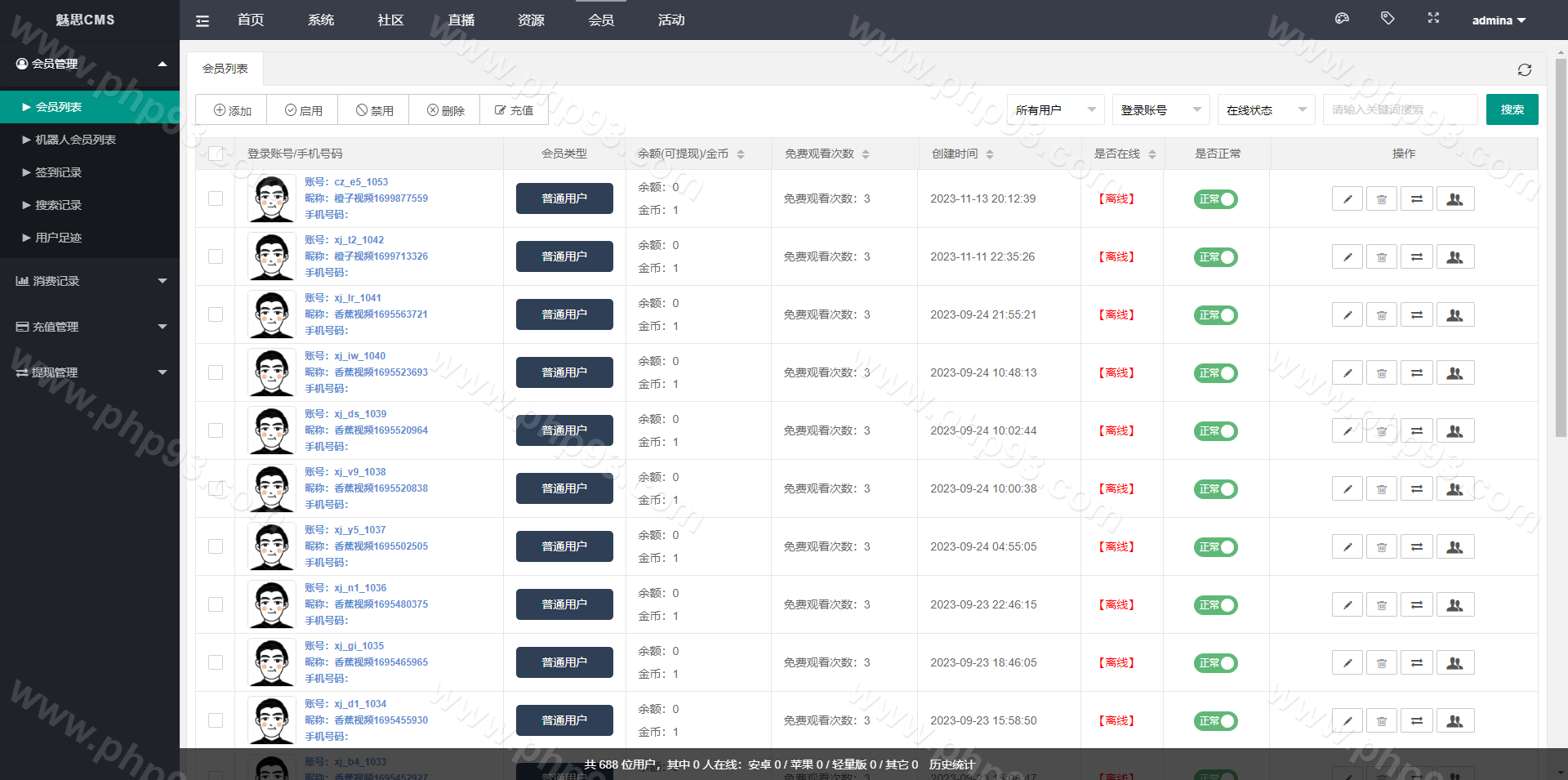Viewport: 1568px width, 780px height.
Task: Click the tag icon in top bar
Action: click(1388, 18)
